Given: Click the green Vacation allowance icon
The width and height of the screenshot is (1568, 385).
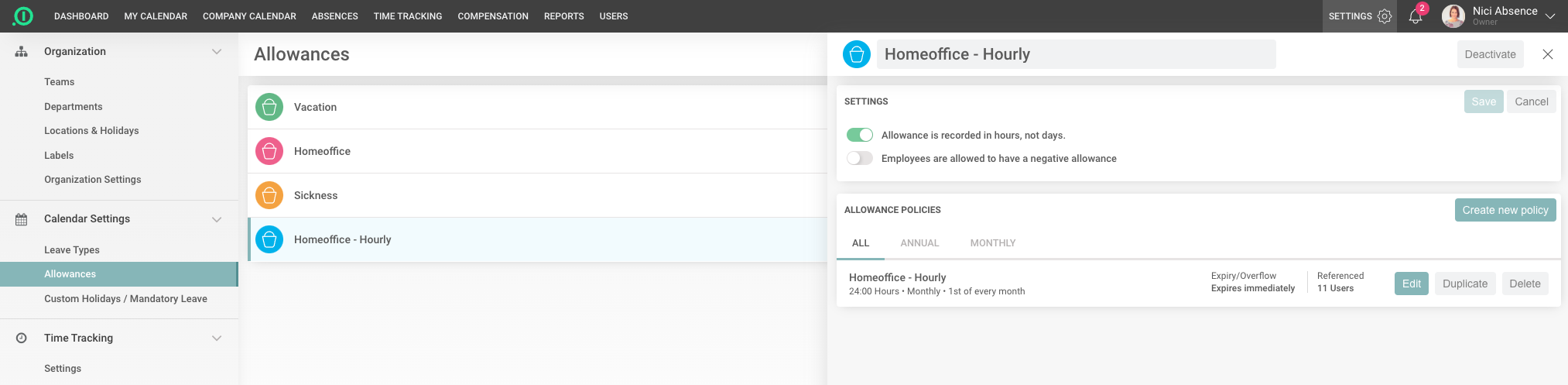Looking at the screenshot, I should pos(269,107).
